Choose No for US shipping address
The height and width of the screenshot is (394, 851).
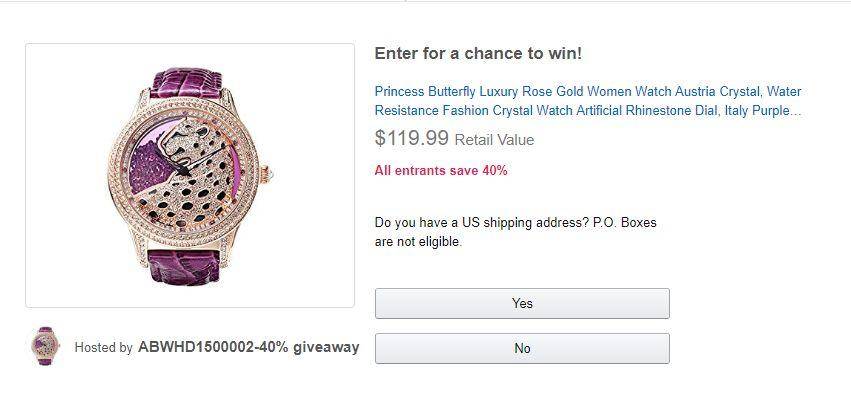click(522, 348)
